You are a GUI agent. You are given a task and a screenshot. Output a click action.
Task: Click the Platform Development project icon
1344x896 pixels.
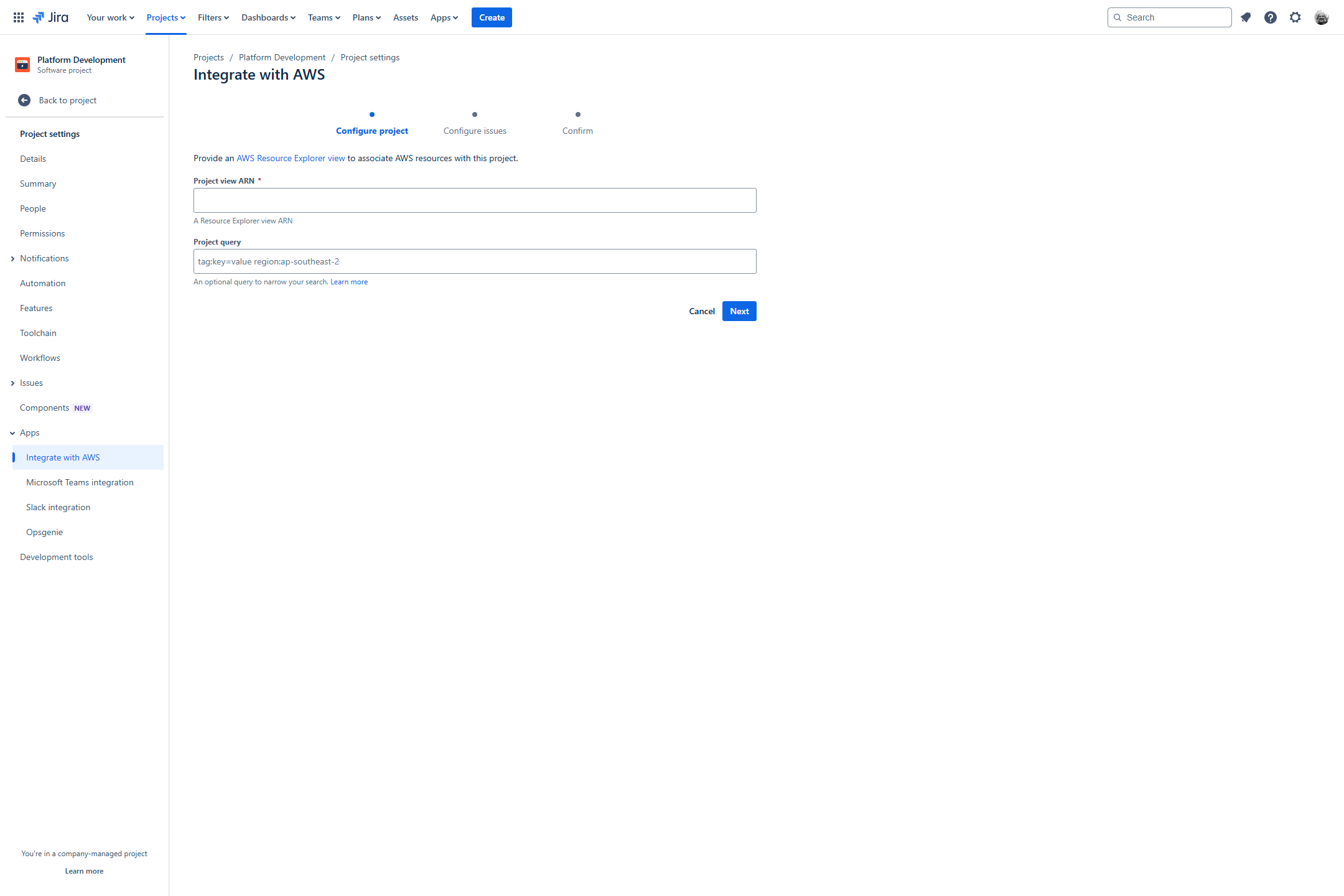[x=22, y=64]
